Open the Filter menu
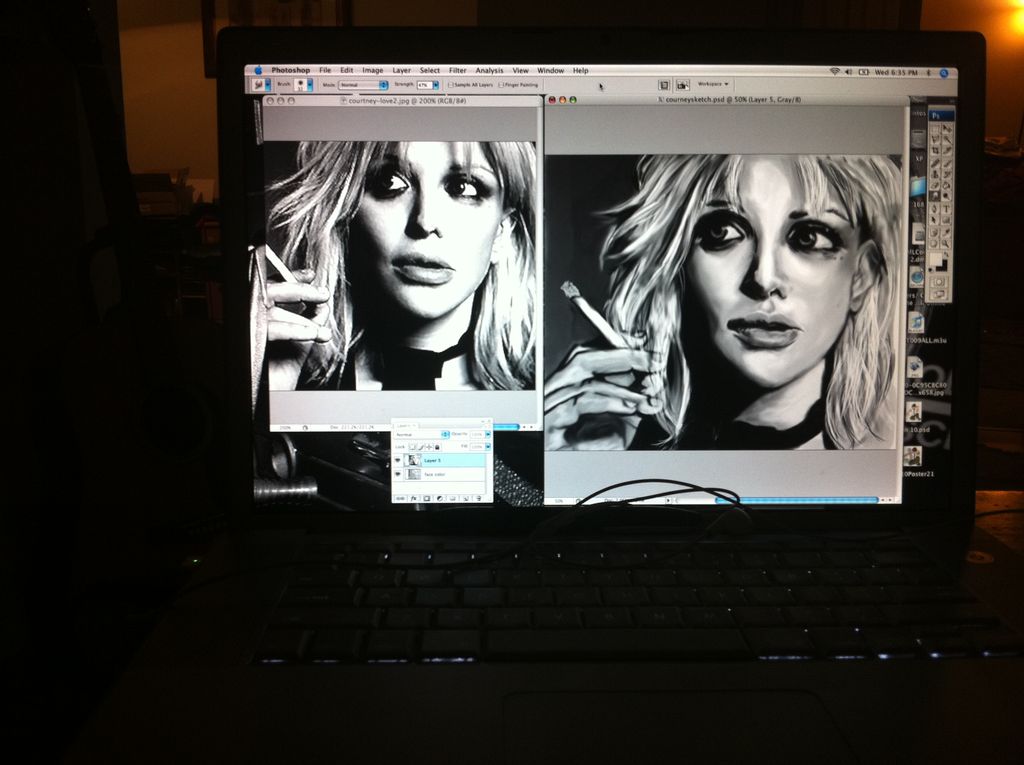The width and height of the screenshot is (1024, 765). (x=457, y=70)
